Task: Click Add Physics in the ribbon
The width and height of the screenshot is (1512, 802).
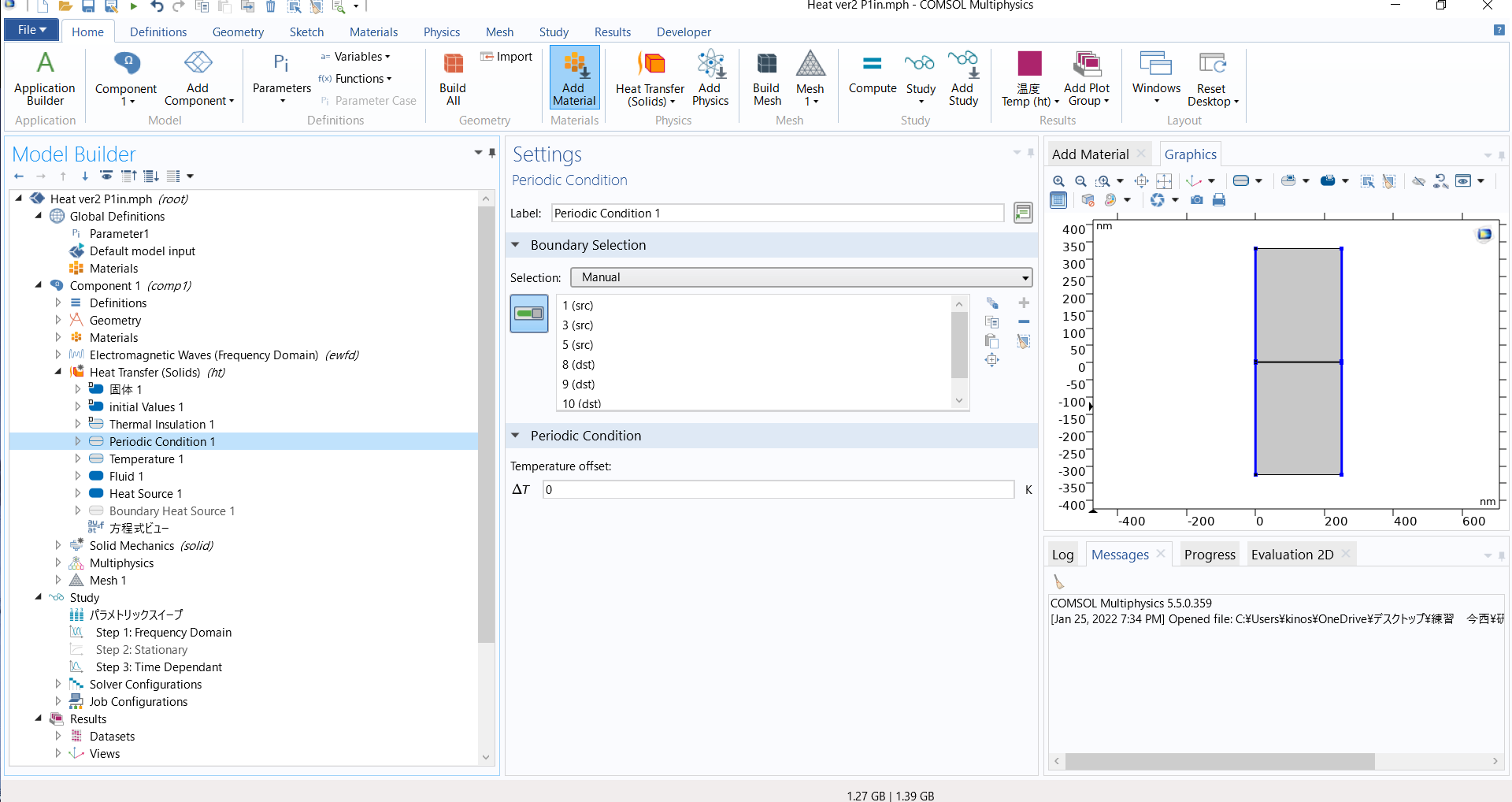Action: [710, 78]
